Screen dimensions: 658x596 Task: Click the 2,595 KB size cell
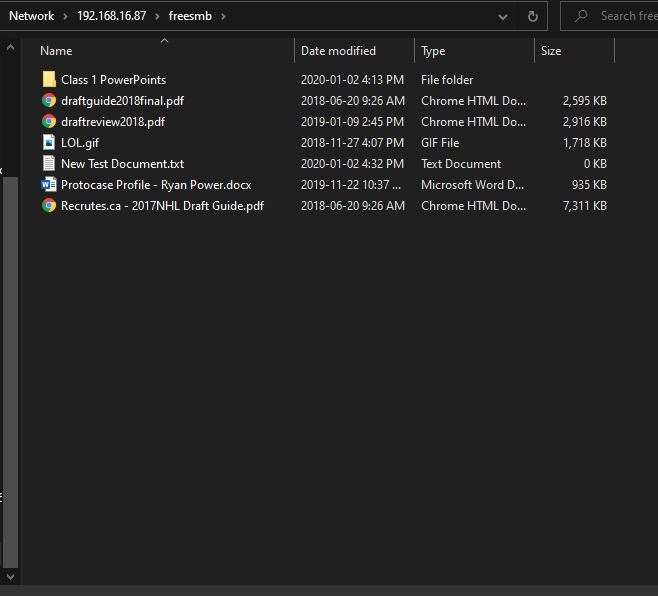click(585, 101)
